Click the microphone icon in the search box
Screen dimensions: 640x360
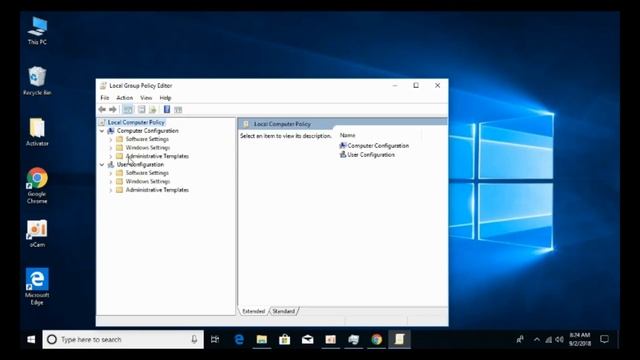194,339
